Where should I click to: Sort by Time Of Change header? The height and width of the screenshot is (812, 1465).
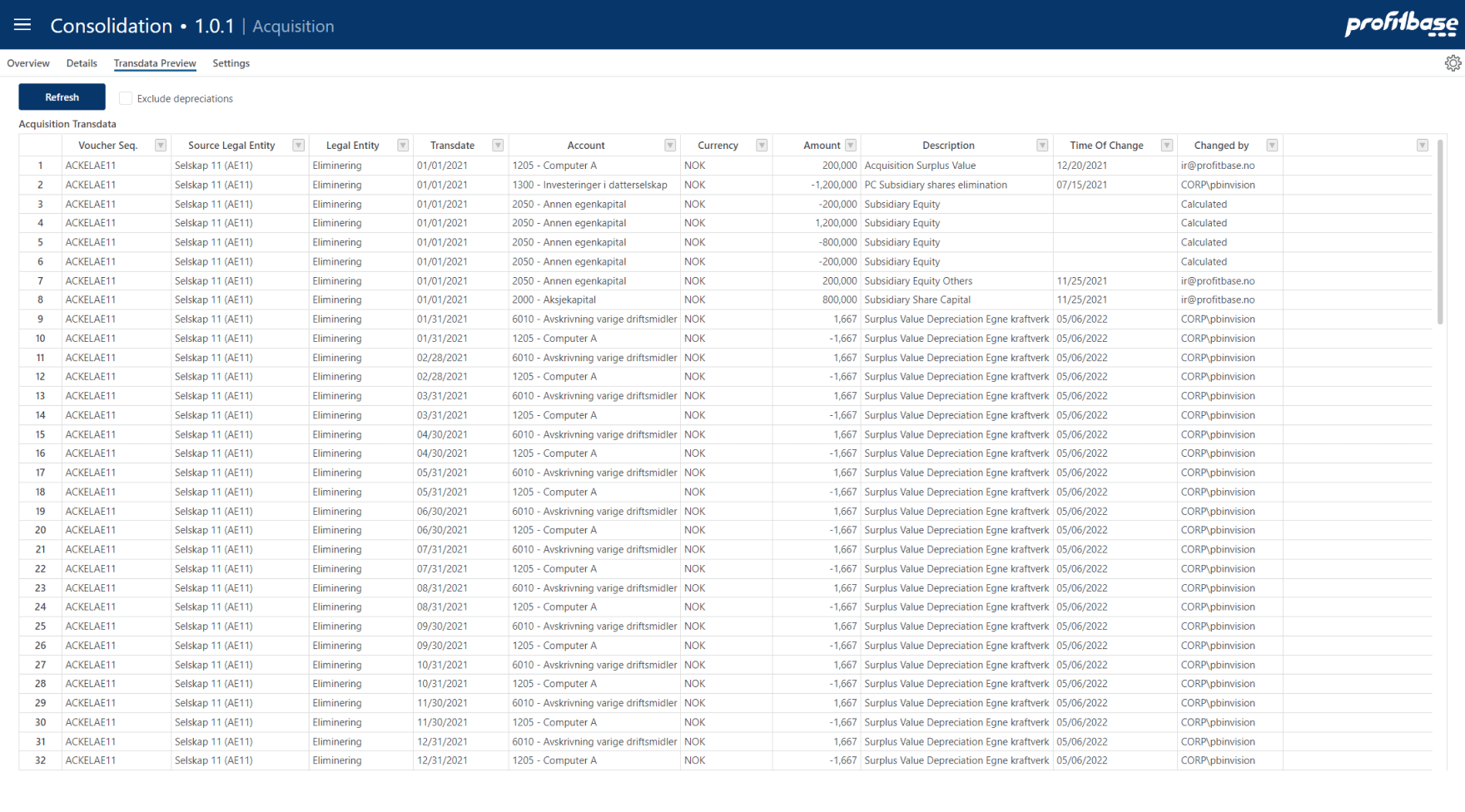point(1106,146)
